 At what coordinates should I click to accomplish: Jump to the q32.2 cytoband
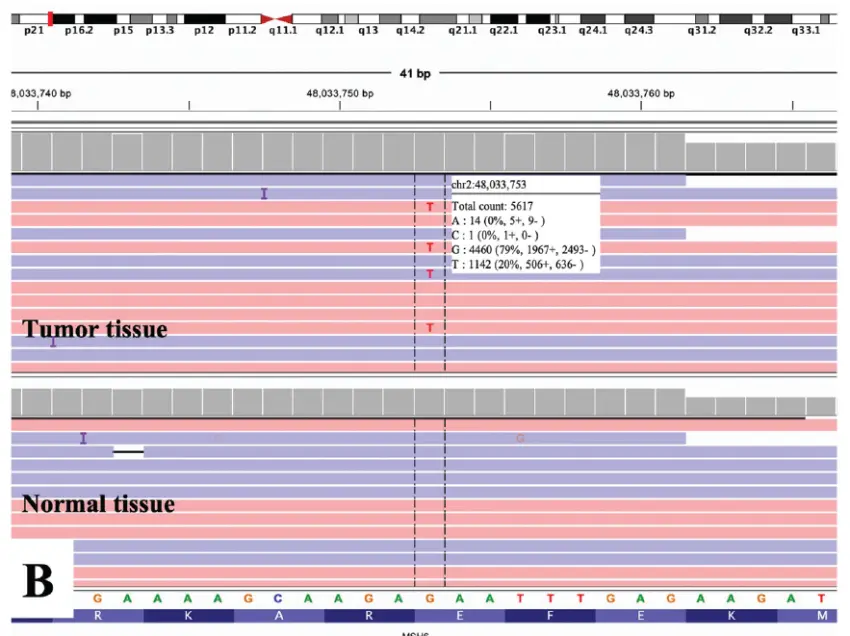758,30
